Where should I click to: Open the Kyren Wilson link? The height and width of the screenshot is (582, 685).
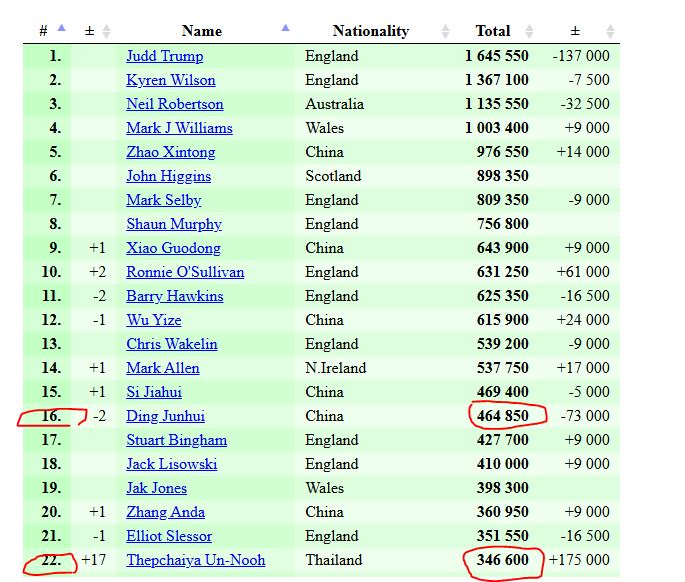point(171,80)
